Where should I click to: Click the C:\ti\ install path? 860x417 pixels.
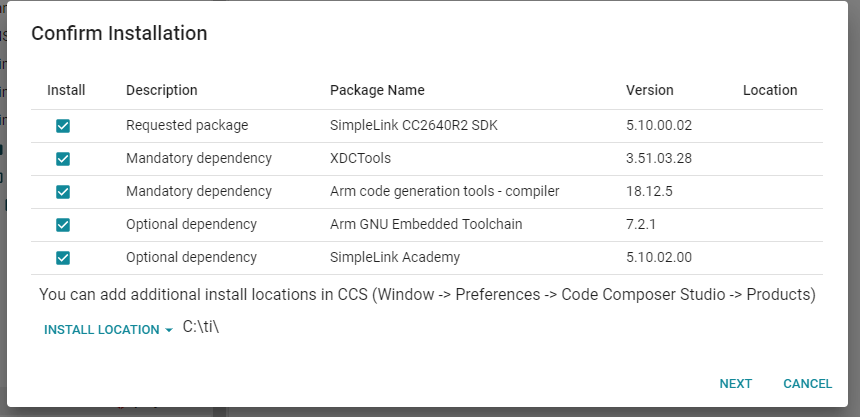pyautogui.click(x=200, y=328)
